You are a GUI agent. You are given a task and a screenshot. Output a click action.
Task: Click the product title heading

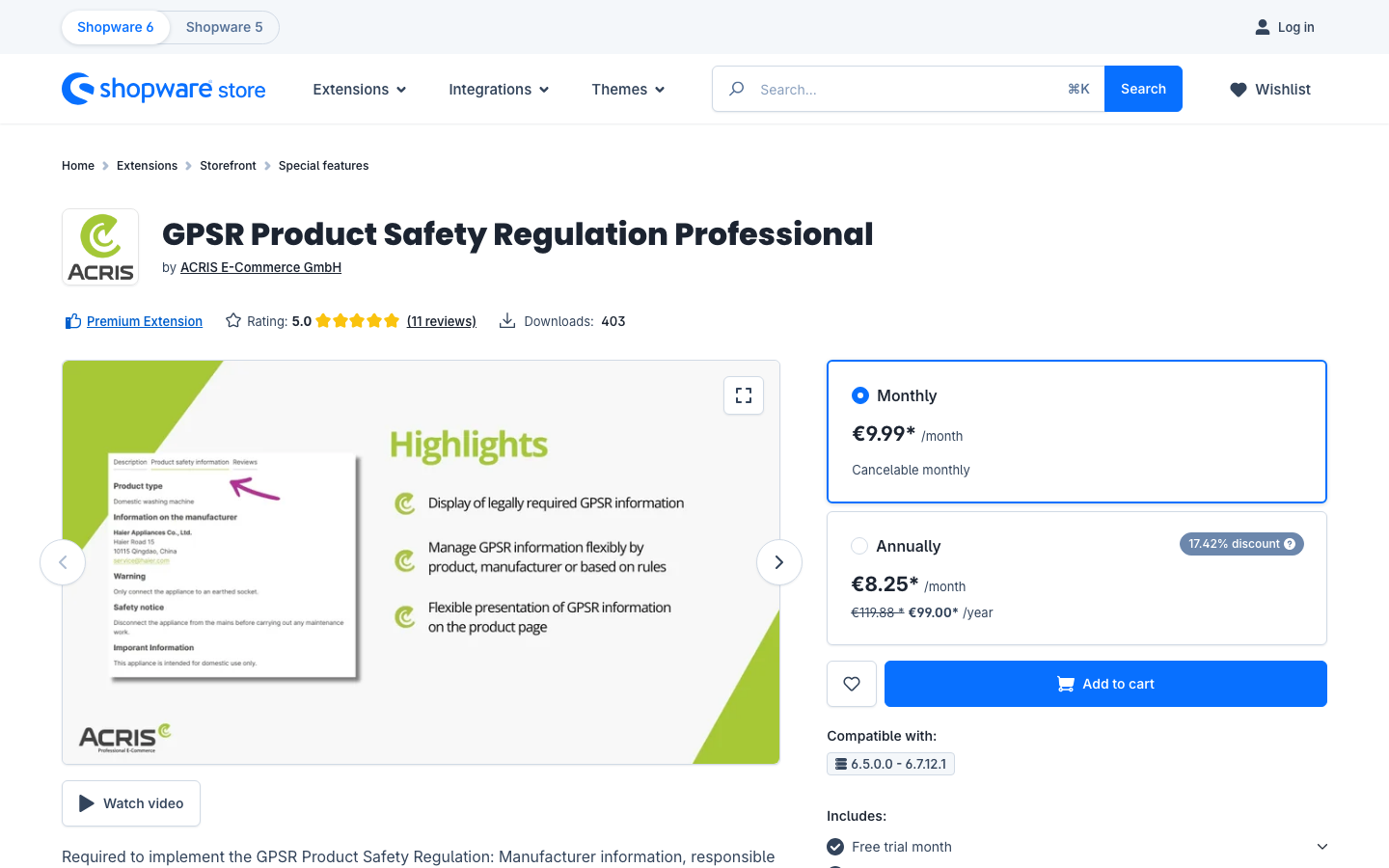point(518,233)
